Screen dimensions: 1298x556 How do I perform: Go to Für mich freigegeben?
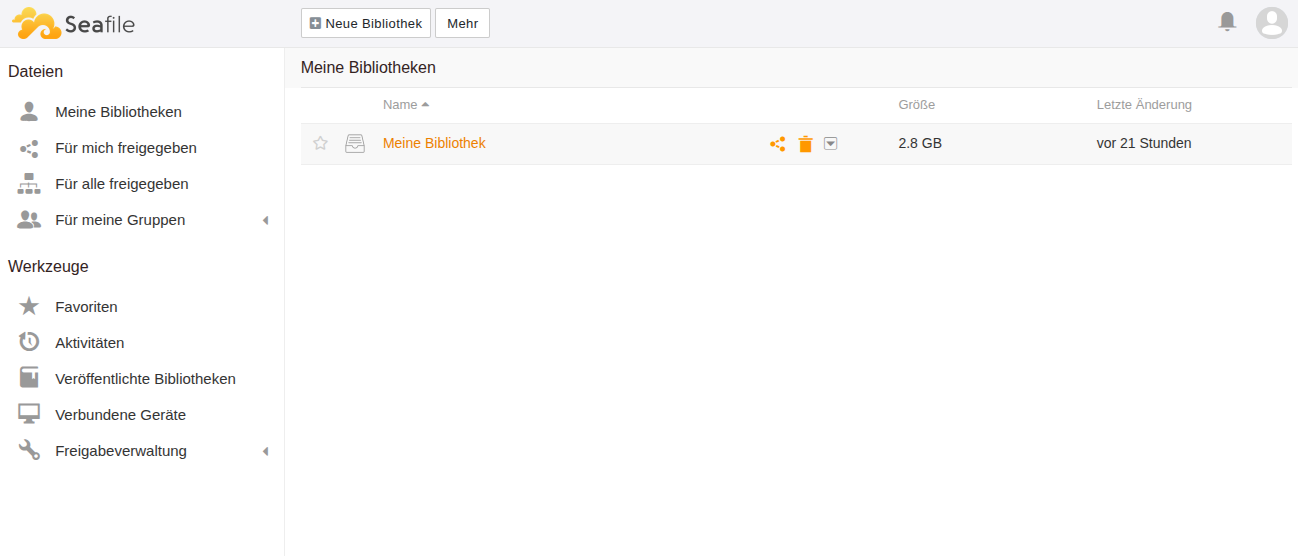(126, 148)
